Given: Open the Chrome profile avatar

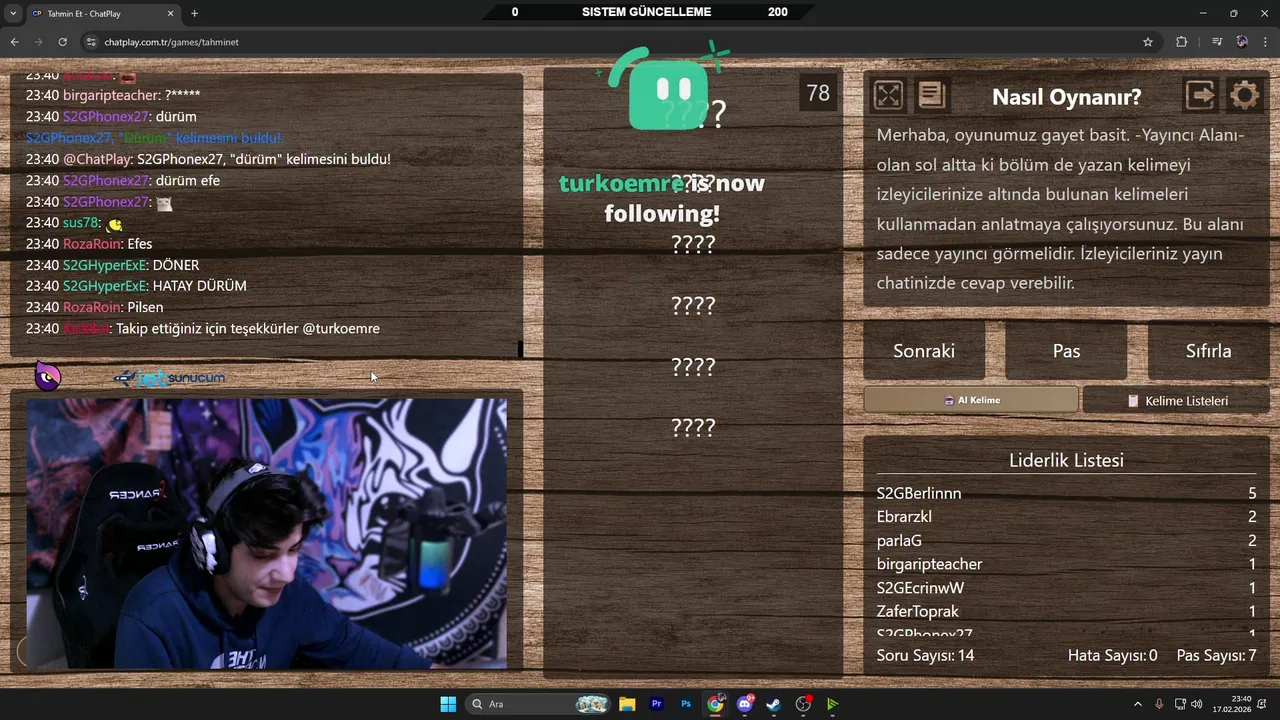Looking at the screenshot, I should (x=1242, y=42).
